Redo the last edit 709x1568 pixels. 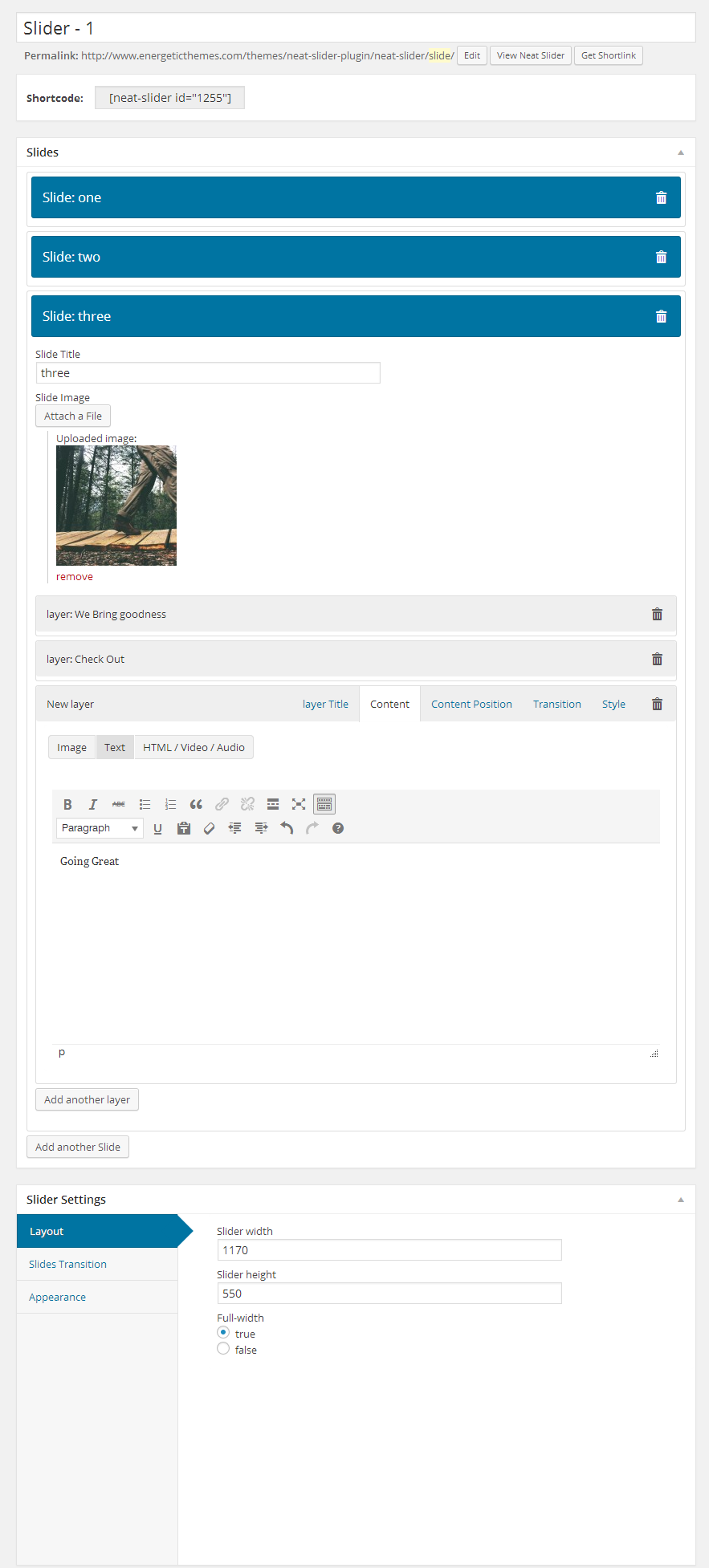[312, 828]
